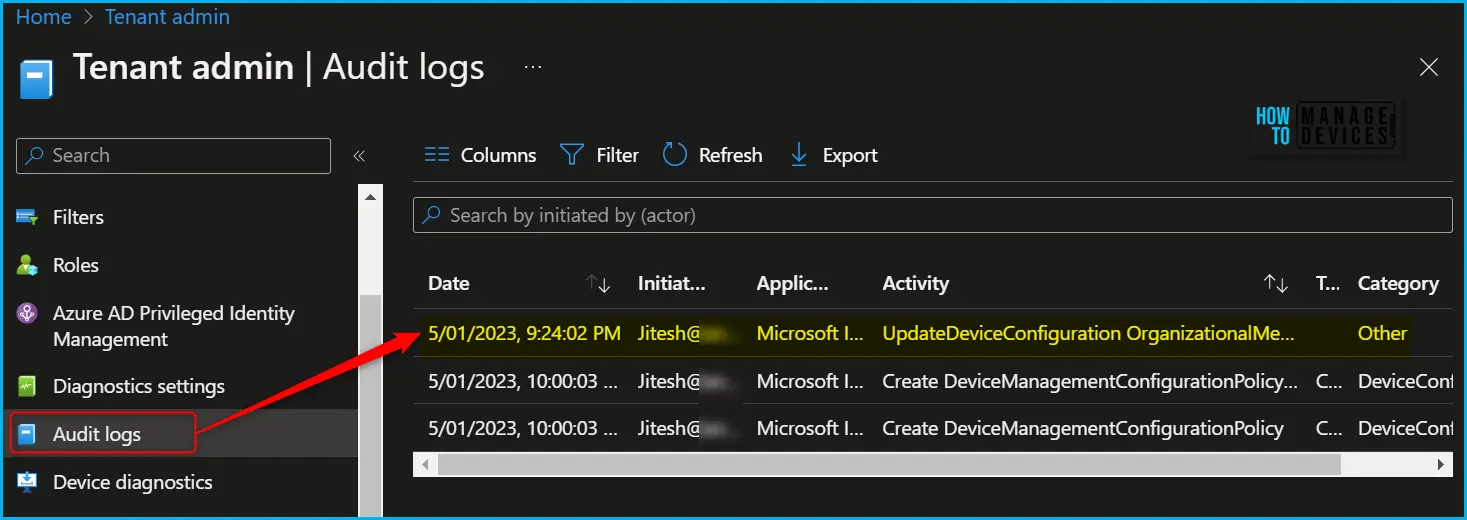Viewport: 1467px width, 520px height.
Task: Open Device diagnostics
Action: pyautogui.click(x=133, y=482)
